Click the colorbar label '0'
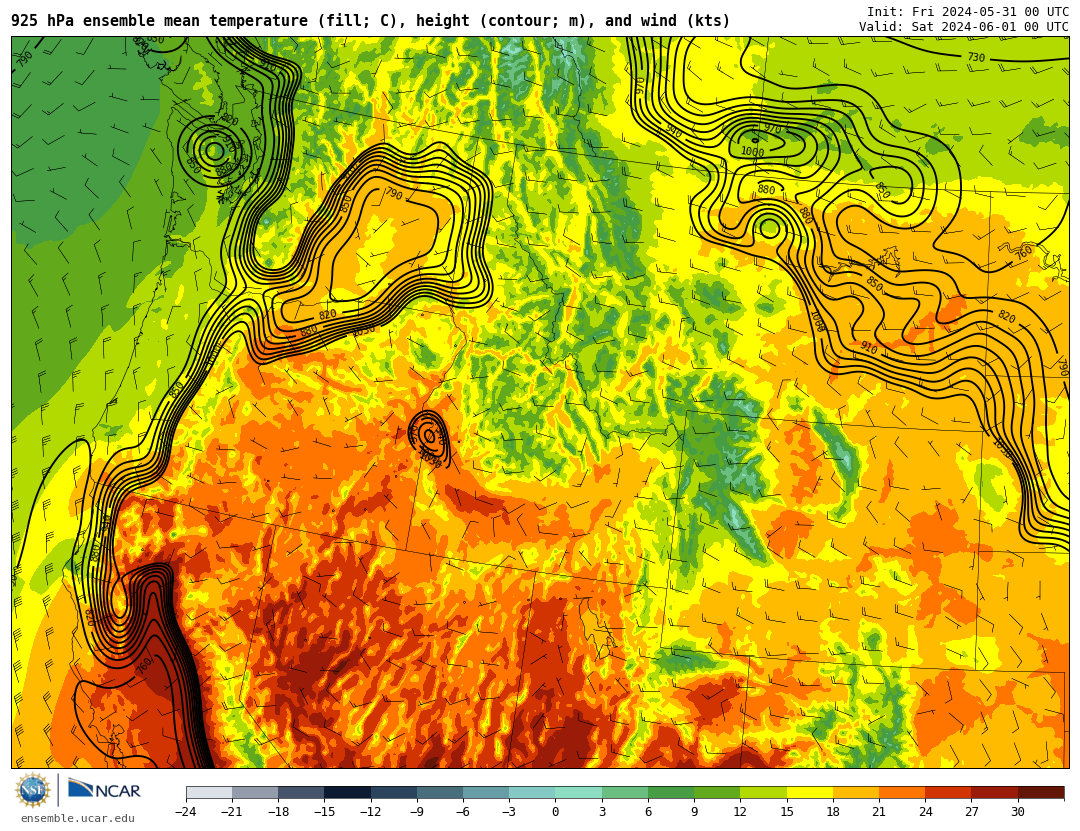Image resolution: width=1080 pixels, height=831 pixels. click(x=555, y=812)
